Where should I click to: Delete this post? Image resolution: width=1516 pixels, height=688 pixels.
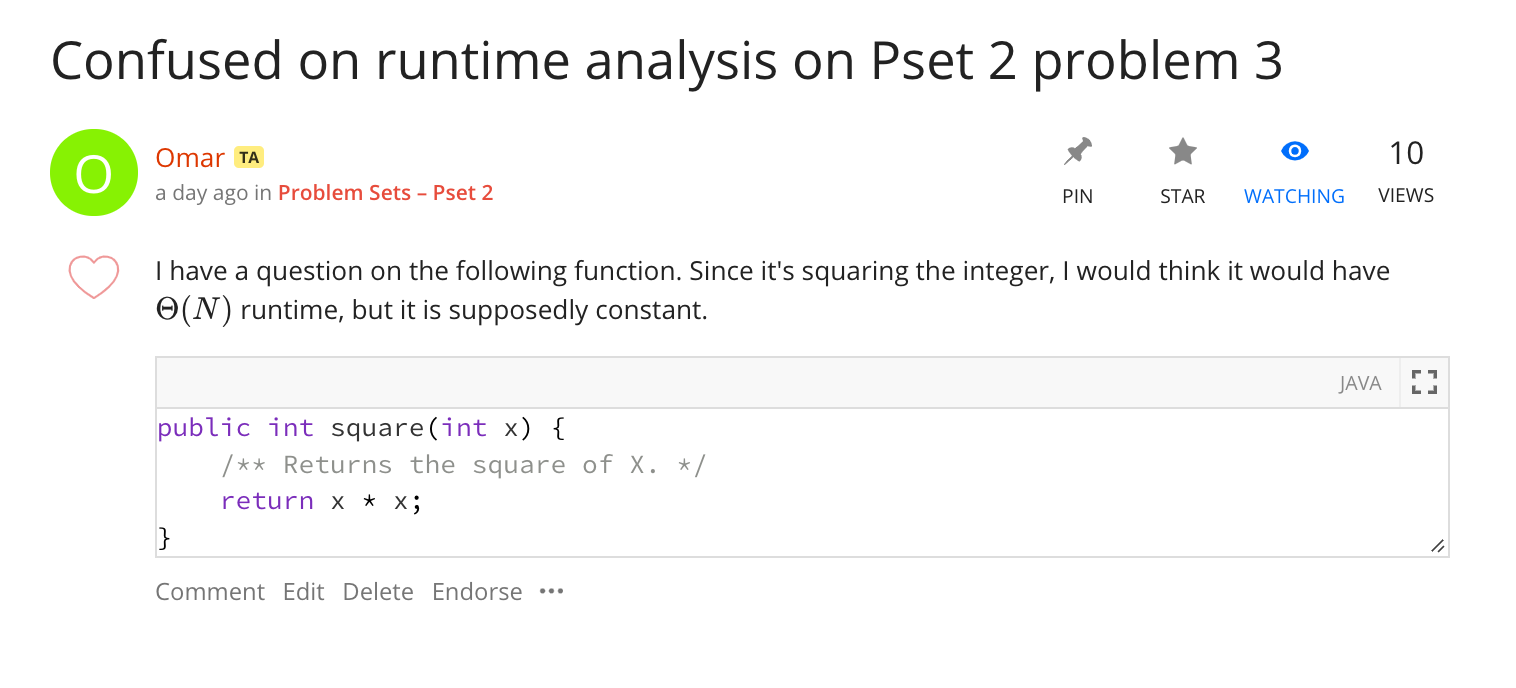(378, 592)
